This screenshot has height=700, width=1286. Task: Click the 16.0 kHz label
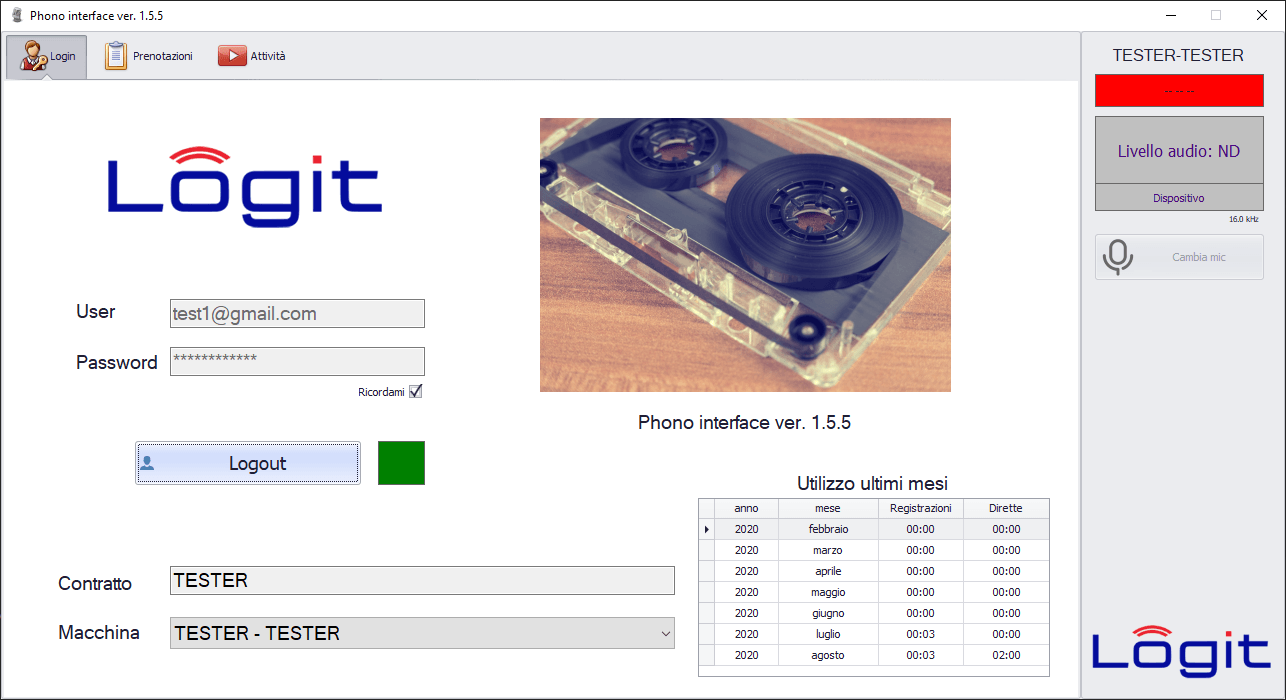click(x=1244, y=219)
